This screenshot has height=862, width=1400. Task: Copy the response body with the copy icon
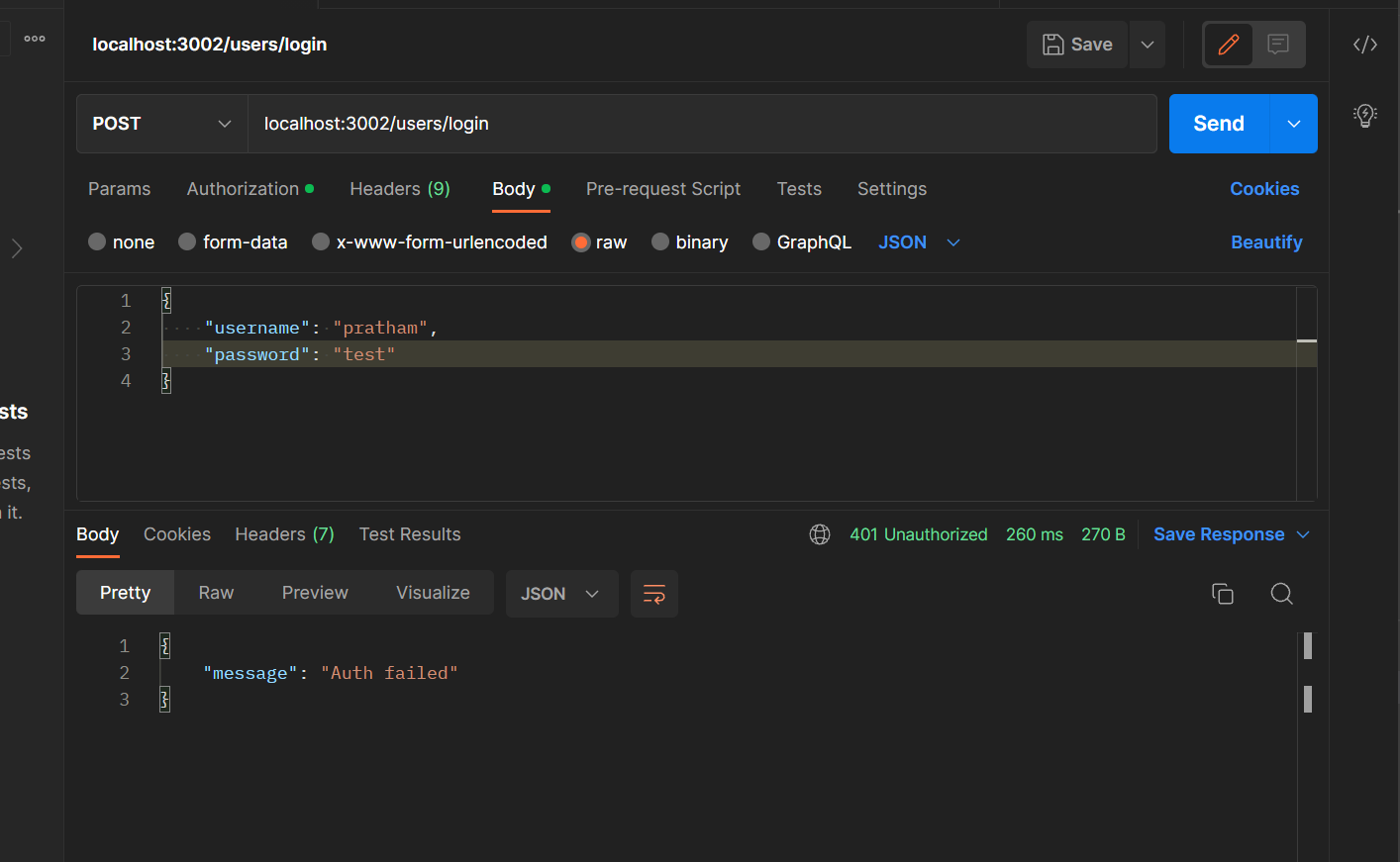click(x=1223, y=594)
